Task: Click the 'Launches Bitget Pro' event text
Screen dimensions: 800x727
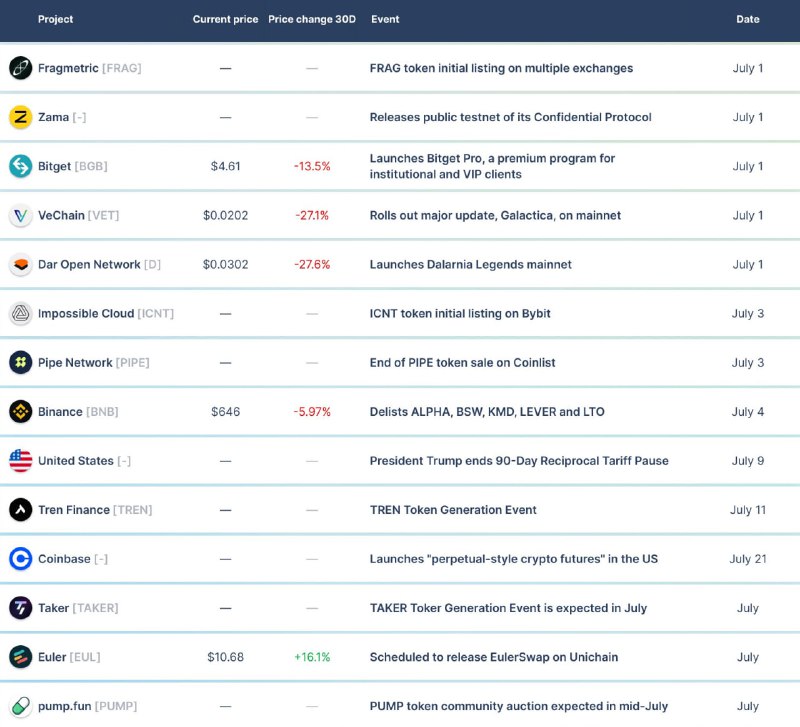Action: pyautogui.click(x=492, y=166)
